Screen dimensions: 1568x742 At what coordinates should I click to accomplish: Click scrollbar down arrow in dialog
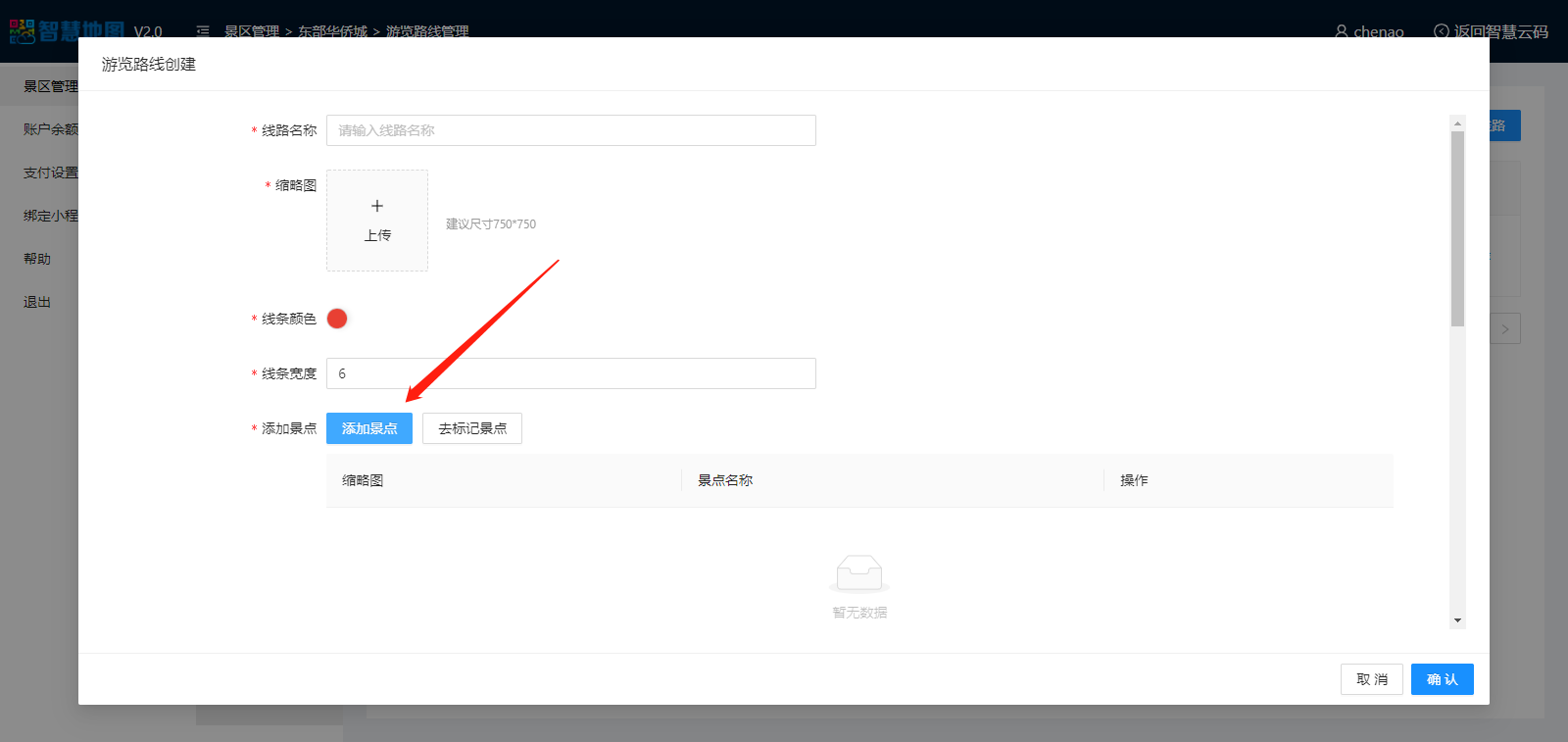(1457, 620)
